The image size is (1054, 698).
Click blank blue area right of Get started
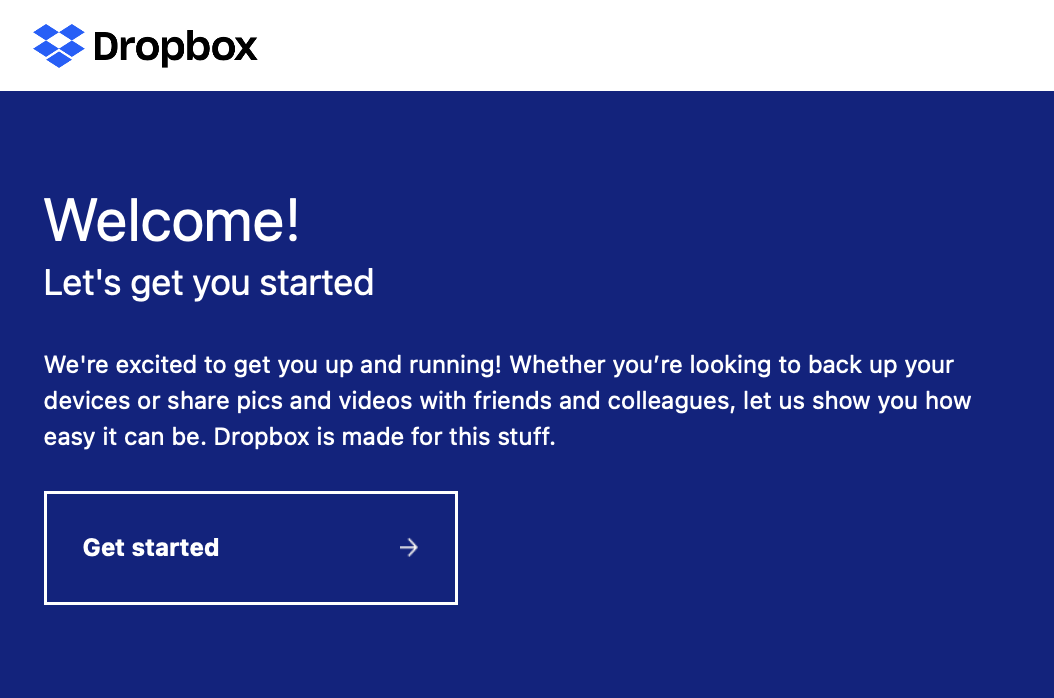(750, 548)
